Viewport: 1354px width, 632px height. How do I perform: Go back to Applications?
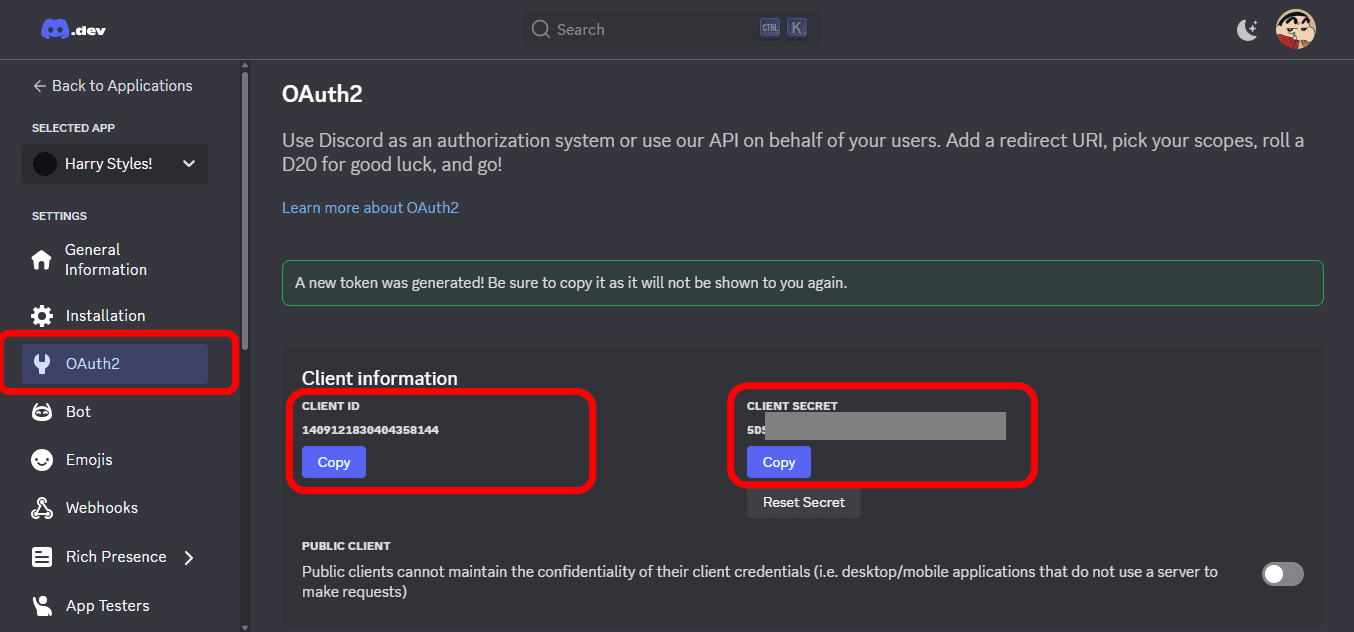tap(112, 86)
